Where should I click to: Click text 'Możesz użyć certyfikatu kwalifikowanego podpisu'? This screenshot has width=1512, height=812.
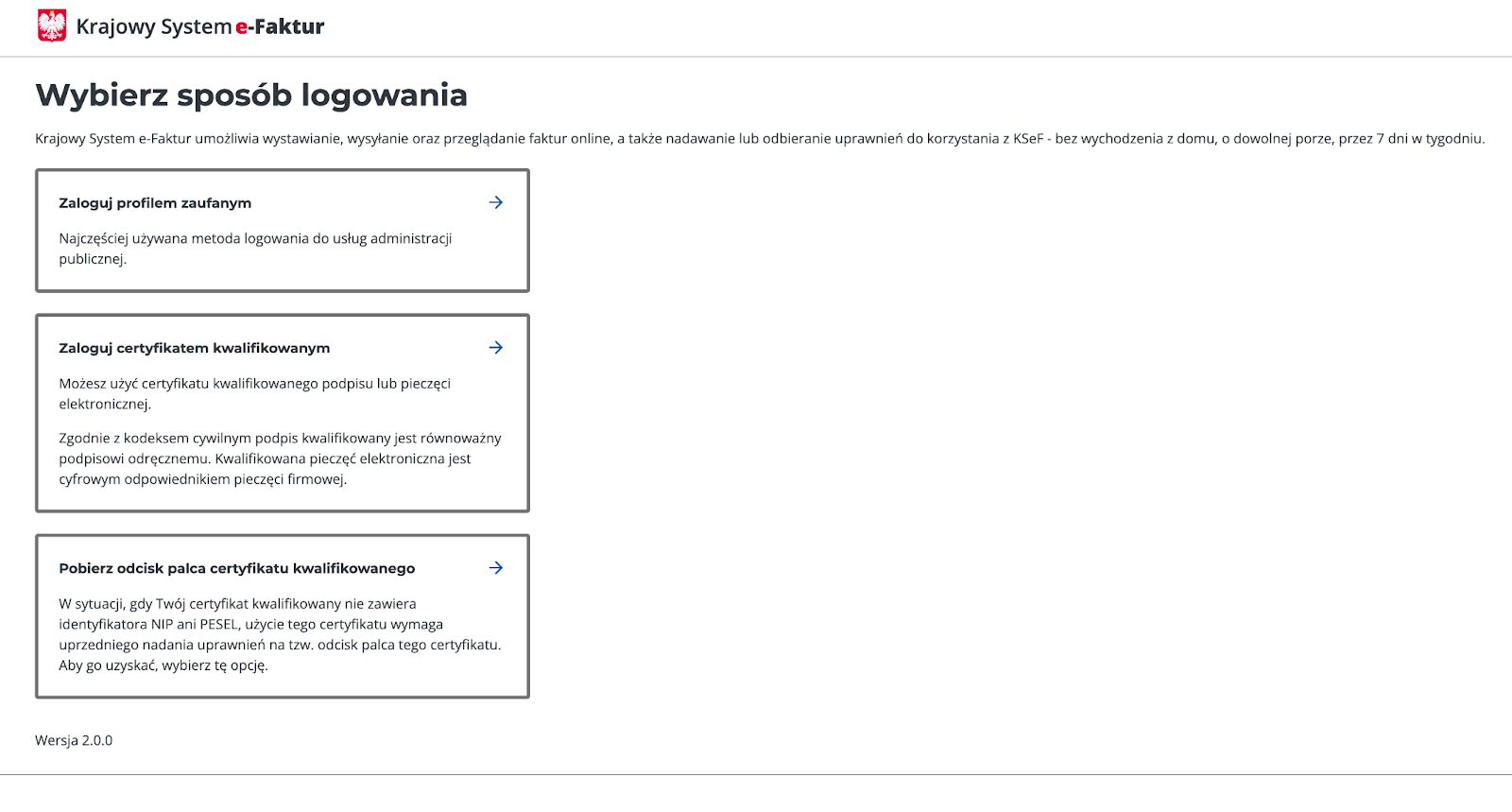(216, 384)
